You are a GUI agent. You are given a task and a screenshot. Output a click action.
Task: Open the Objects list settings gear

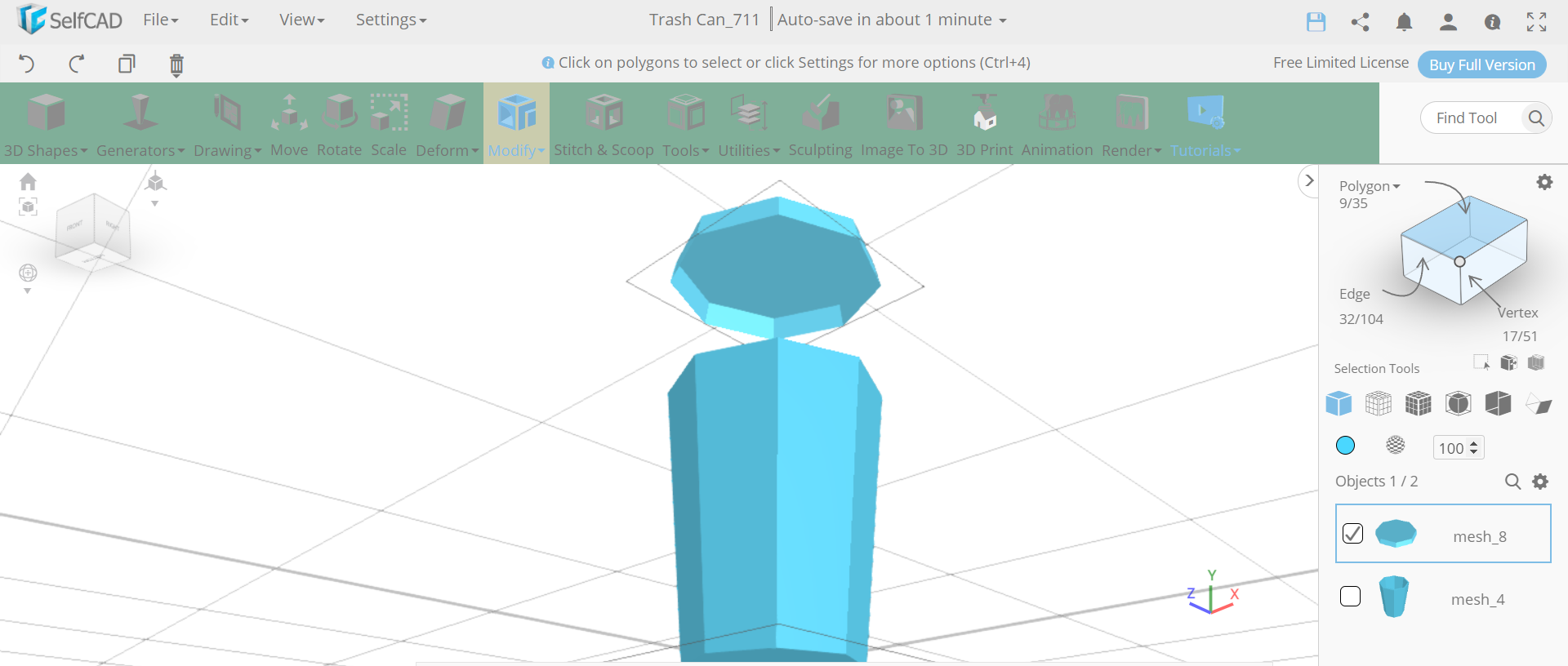pos(1540,482)
